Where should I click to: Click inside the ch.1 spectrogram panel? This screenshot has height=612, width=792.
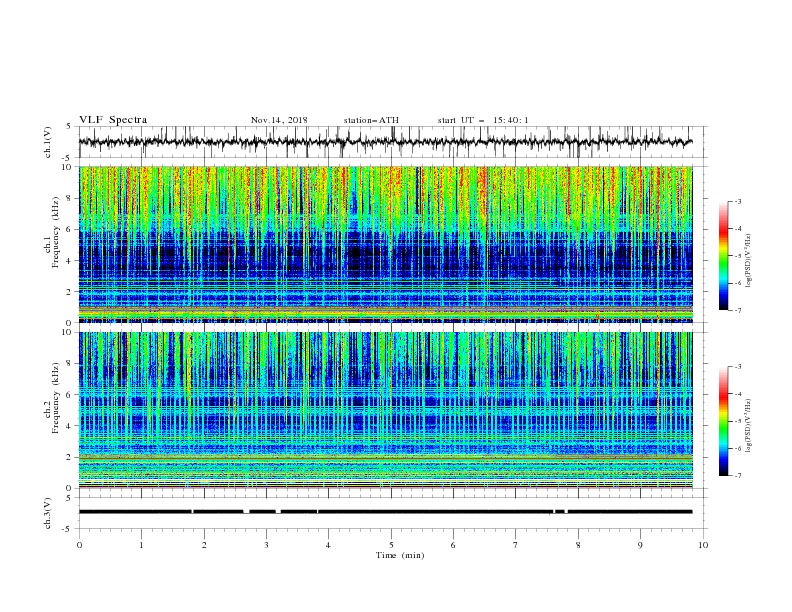click(385, 244)
